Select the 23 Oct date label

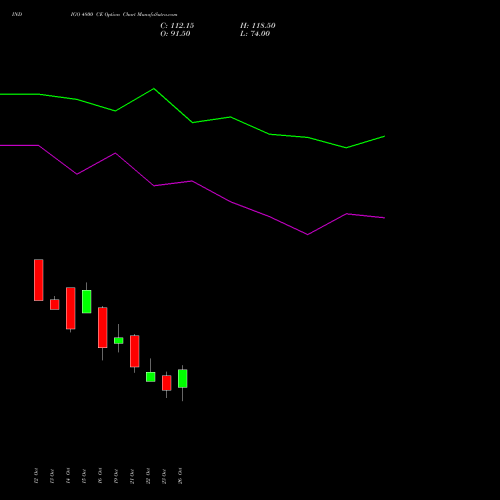pos(164,476)
